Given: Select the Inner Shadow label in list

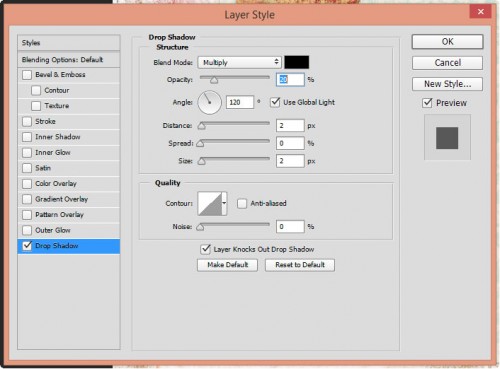Looking at the screenshot, I should pos(58,137).
